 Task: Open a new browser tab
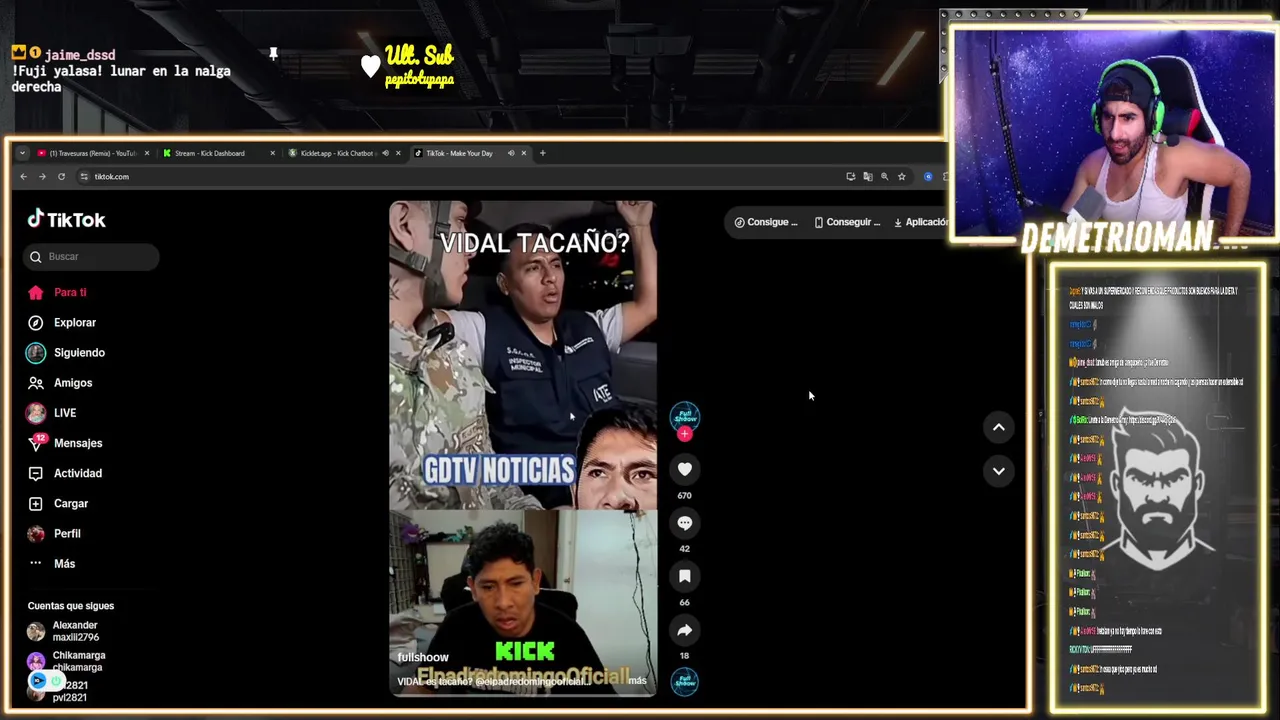[x=542, y=153]
